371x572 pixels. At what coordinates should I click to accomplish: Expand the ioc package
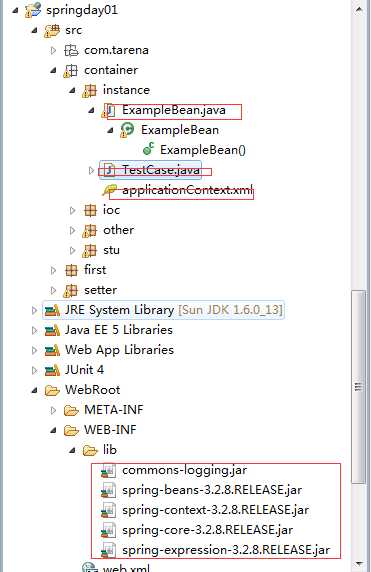pos(72,210)
